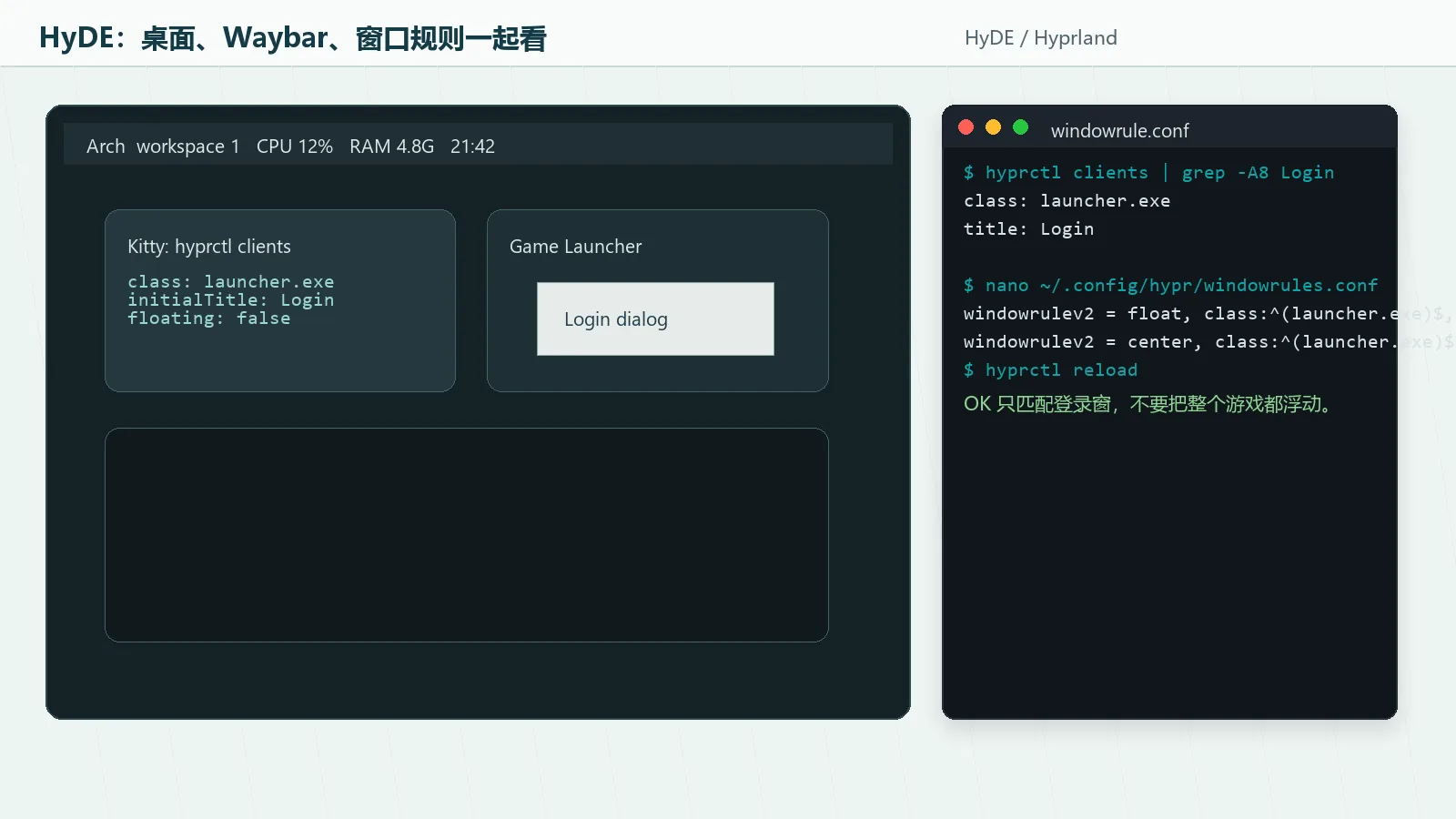Click the CPU 12% Waybar module
The width and height of the screenshot is (1456, 819).
(295, 147)
